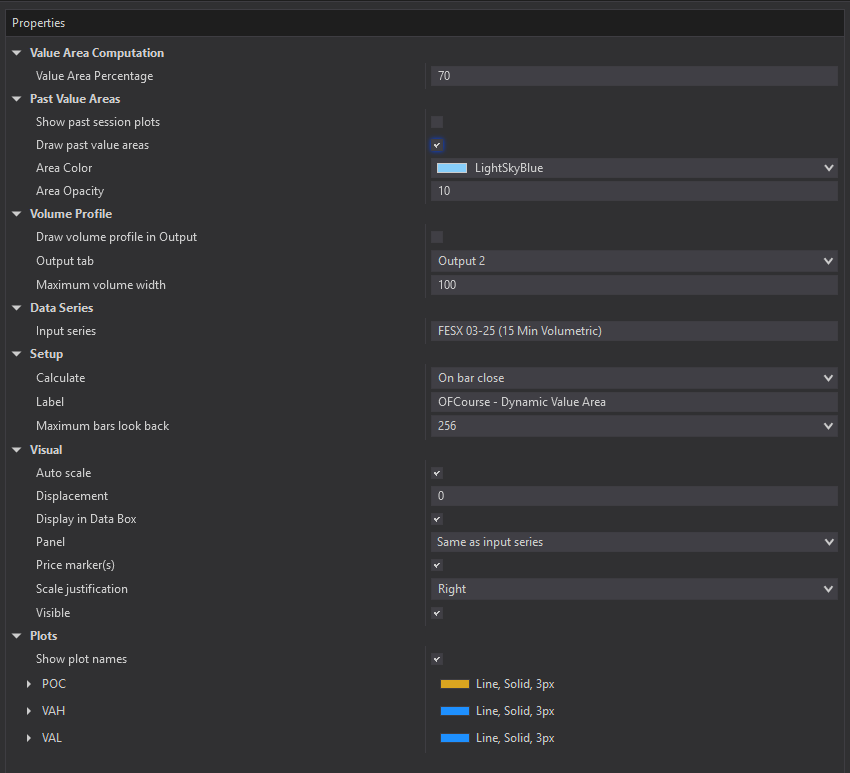Click the Calculate label

61,378
